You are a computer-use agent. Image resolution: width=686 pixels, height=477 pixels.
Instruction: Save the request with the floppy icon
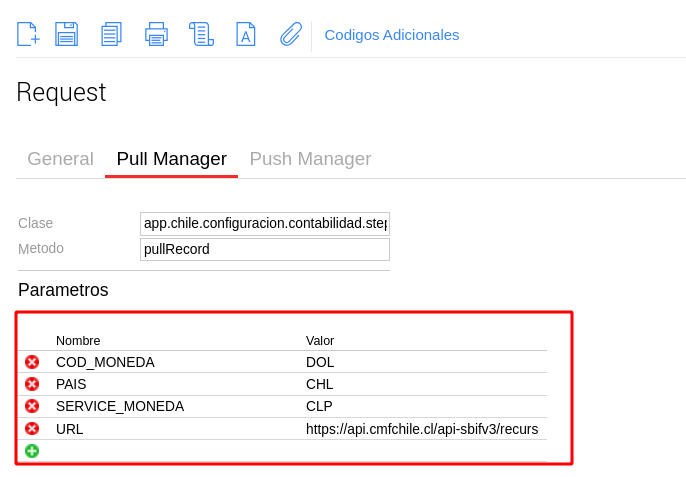pos(66,34)
